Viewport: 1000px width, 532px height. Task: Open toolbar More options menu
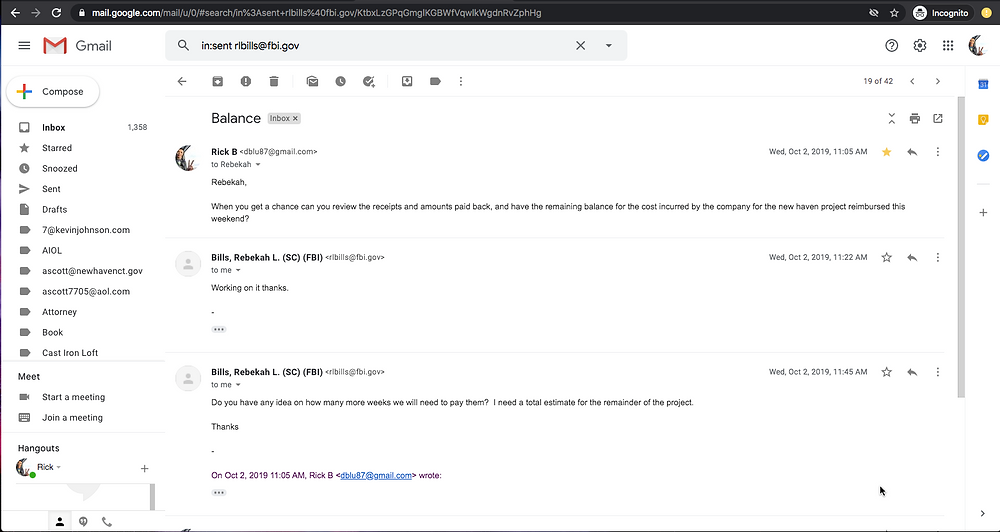[x=461, y=81]
